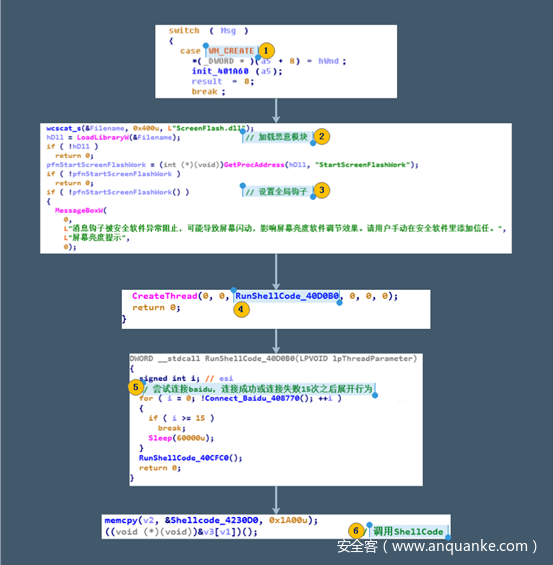Click the "switch" keyword
This screenshot has height=565, width=553.
pos(184,31)
